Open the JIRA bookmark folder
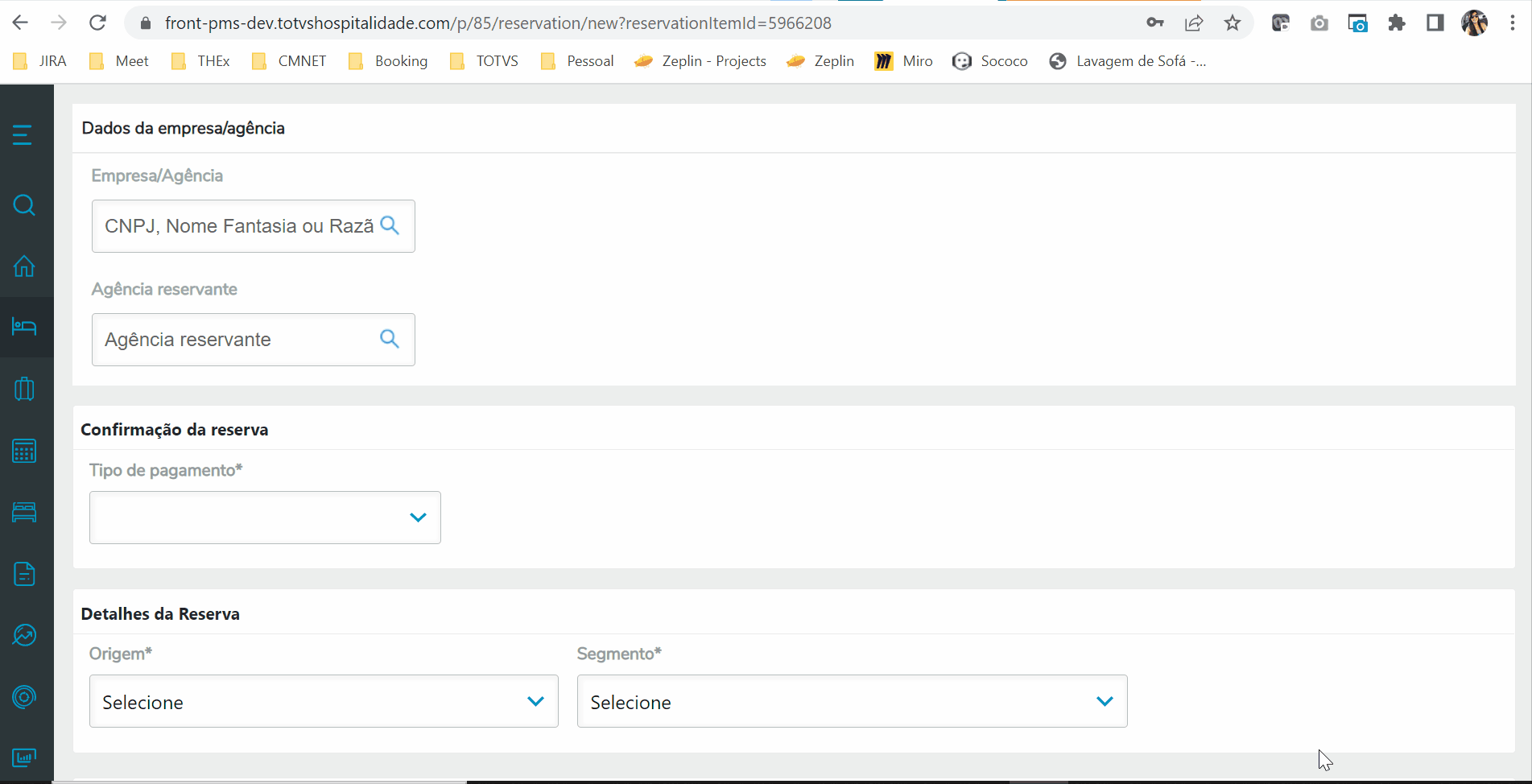The width and height of the screenshot is (1532, 784). pyautogui.click(x=39, y=61)
